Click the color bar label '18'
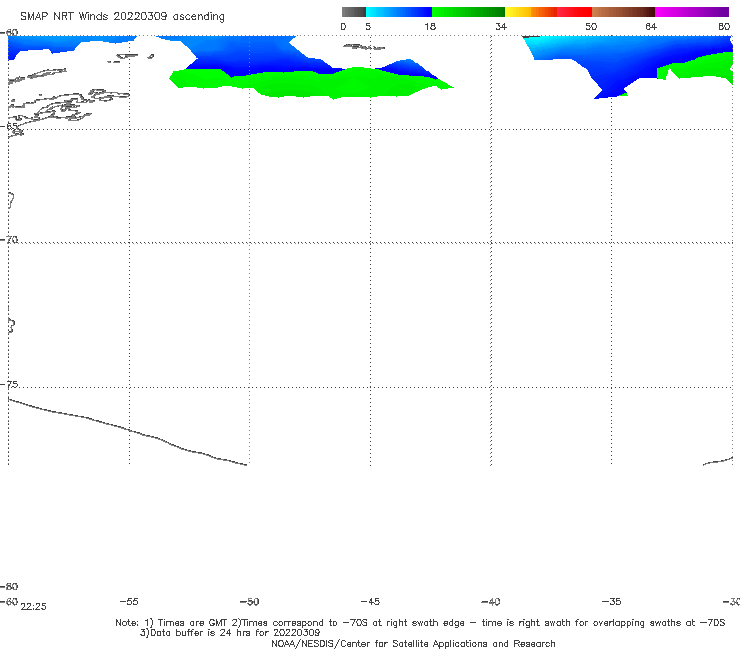This screenshot has width=740, height=650. (x=430, y=26)
